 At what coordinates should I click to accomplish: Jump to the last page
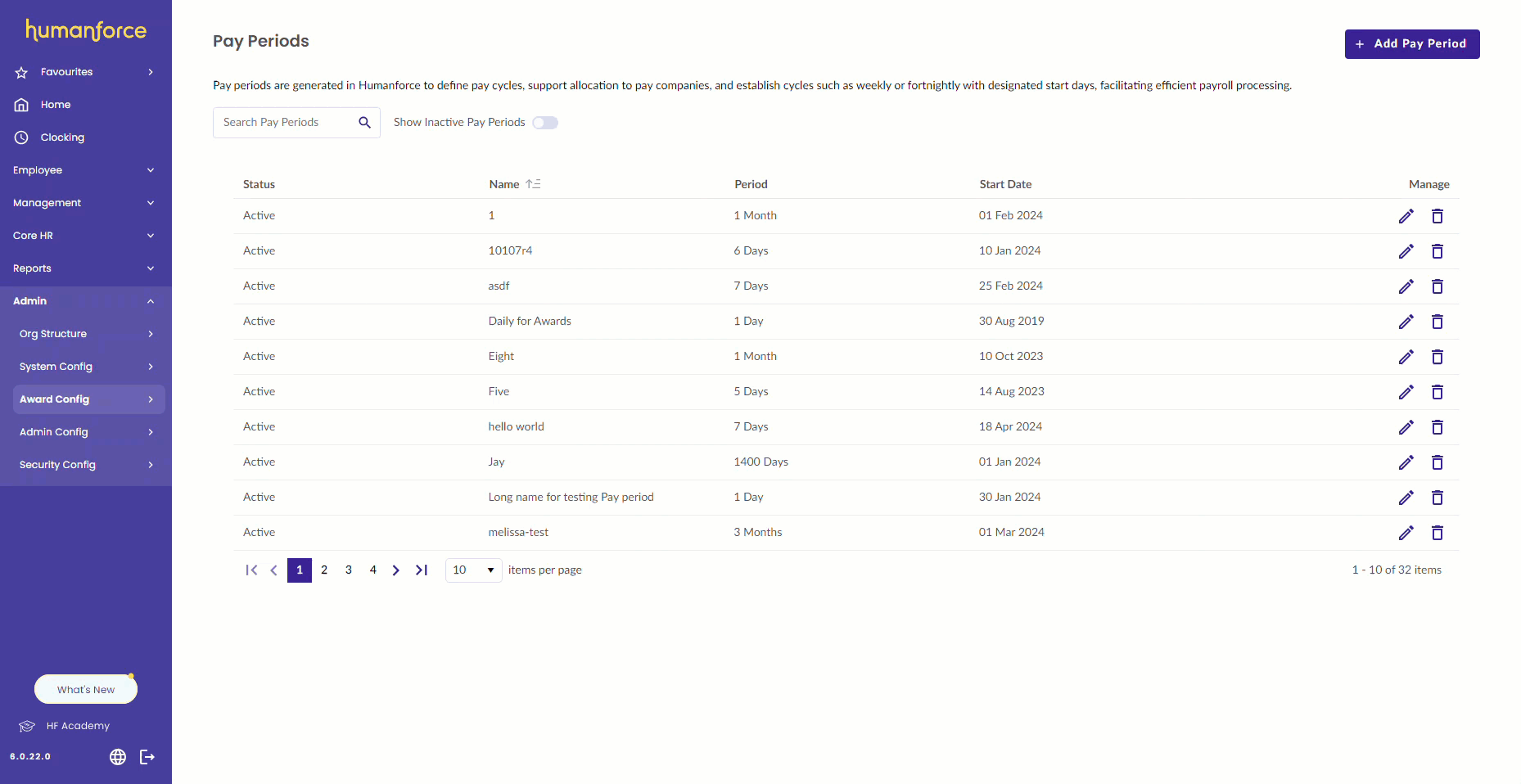pyautogui.click(x=422, y=570)
